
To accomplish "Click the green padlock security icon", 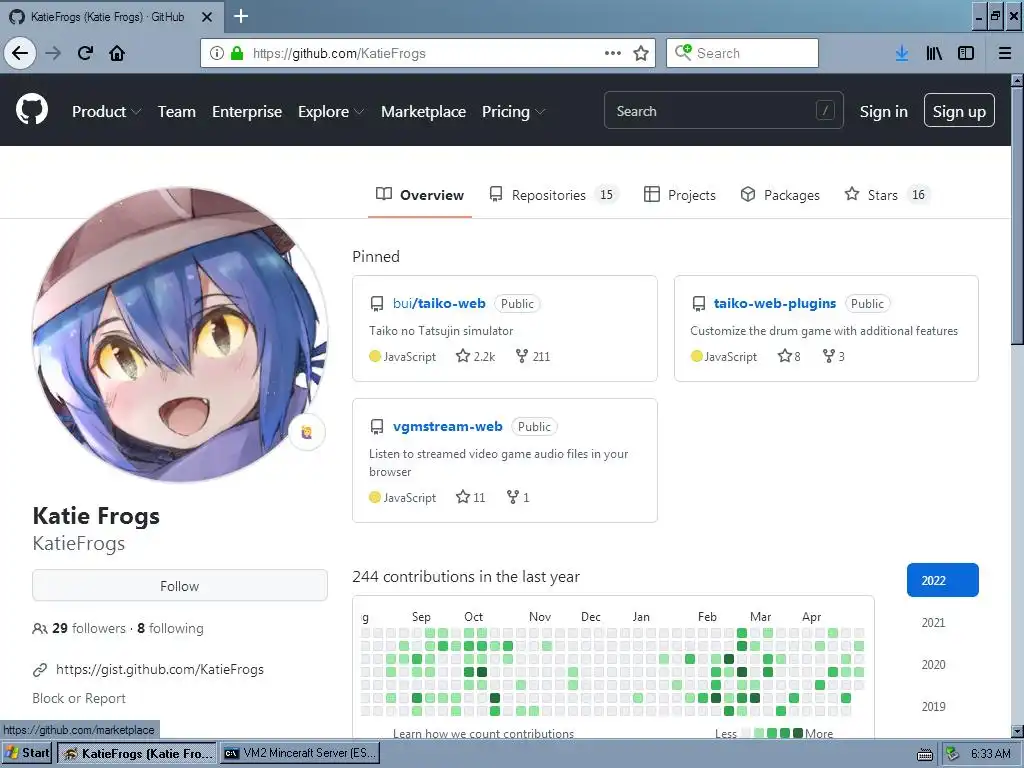I will 237,53.
